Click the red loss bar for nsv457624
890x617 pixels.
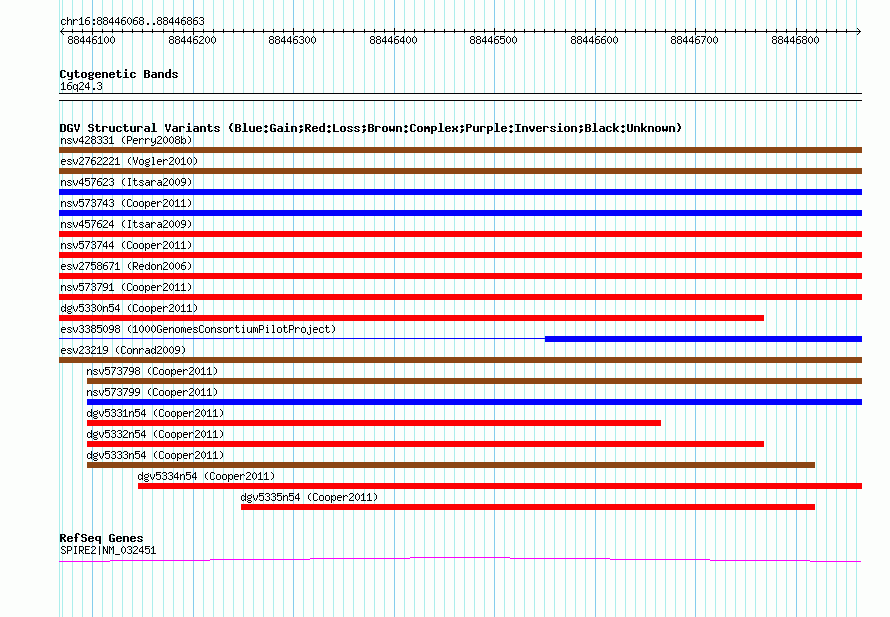pos(460,234)
